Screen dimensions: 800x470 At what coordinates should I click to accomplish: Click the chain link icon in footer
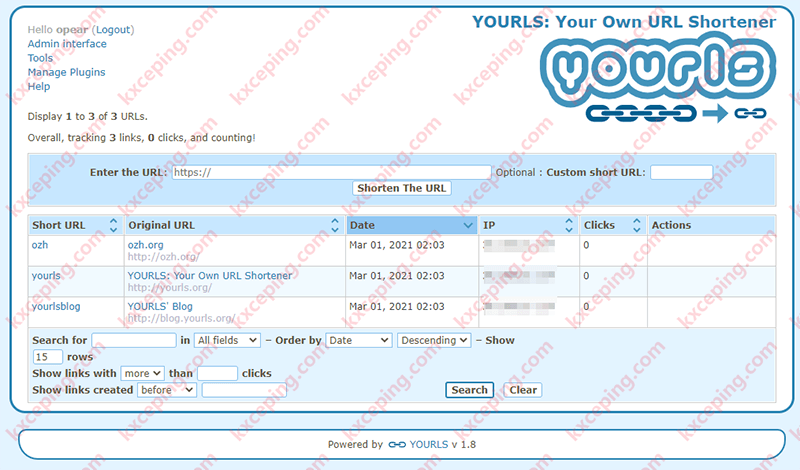pos(397,444)
